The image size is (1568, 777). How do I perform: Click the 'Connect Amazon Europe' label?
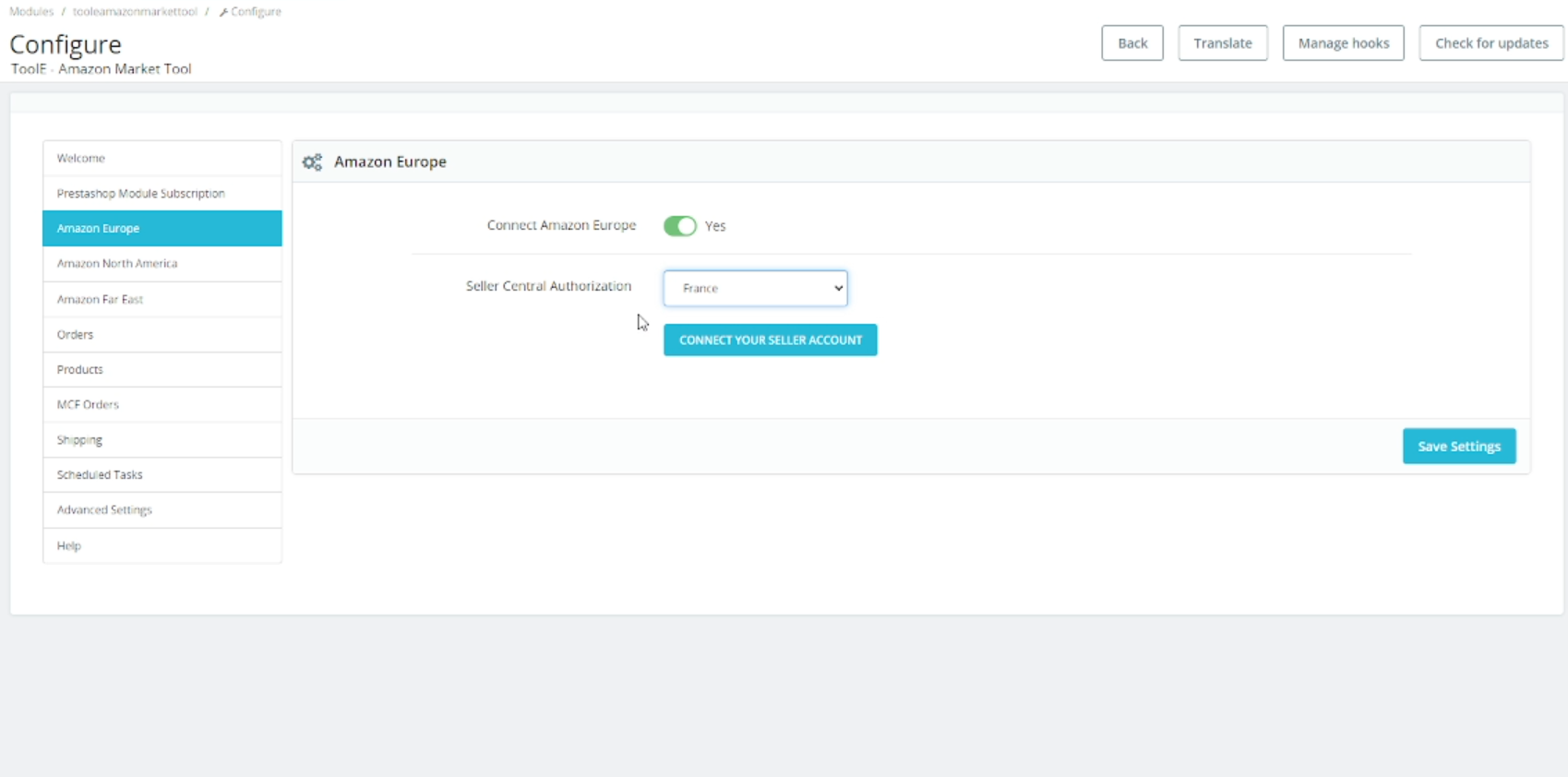[x=561, y=225]
